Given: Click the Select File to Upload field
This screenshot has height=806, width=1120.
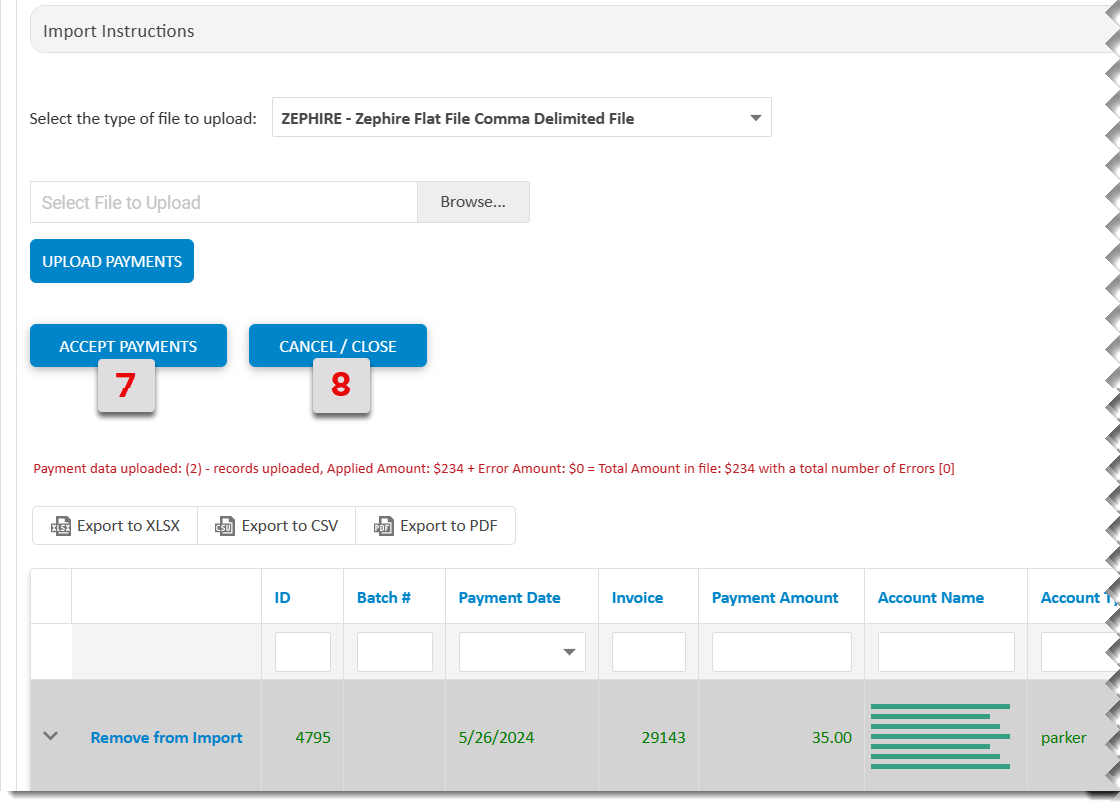Looking at the screenshot, I should pyautogui.click(x=222, y=201).
